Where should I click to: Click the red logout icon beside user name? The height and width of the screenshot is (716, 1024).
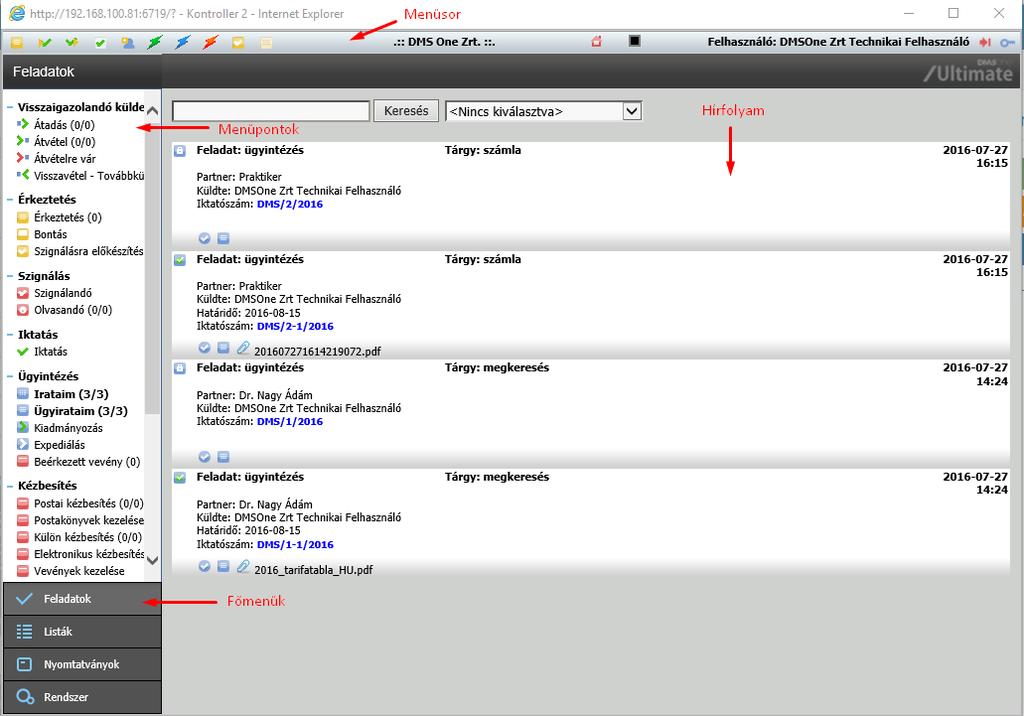click(985, 42)
